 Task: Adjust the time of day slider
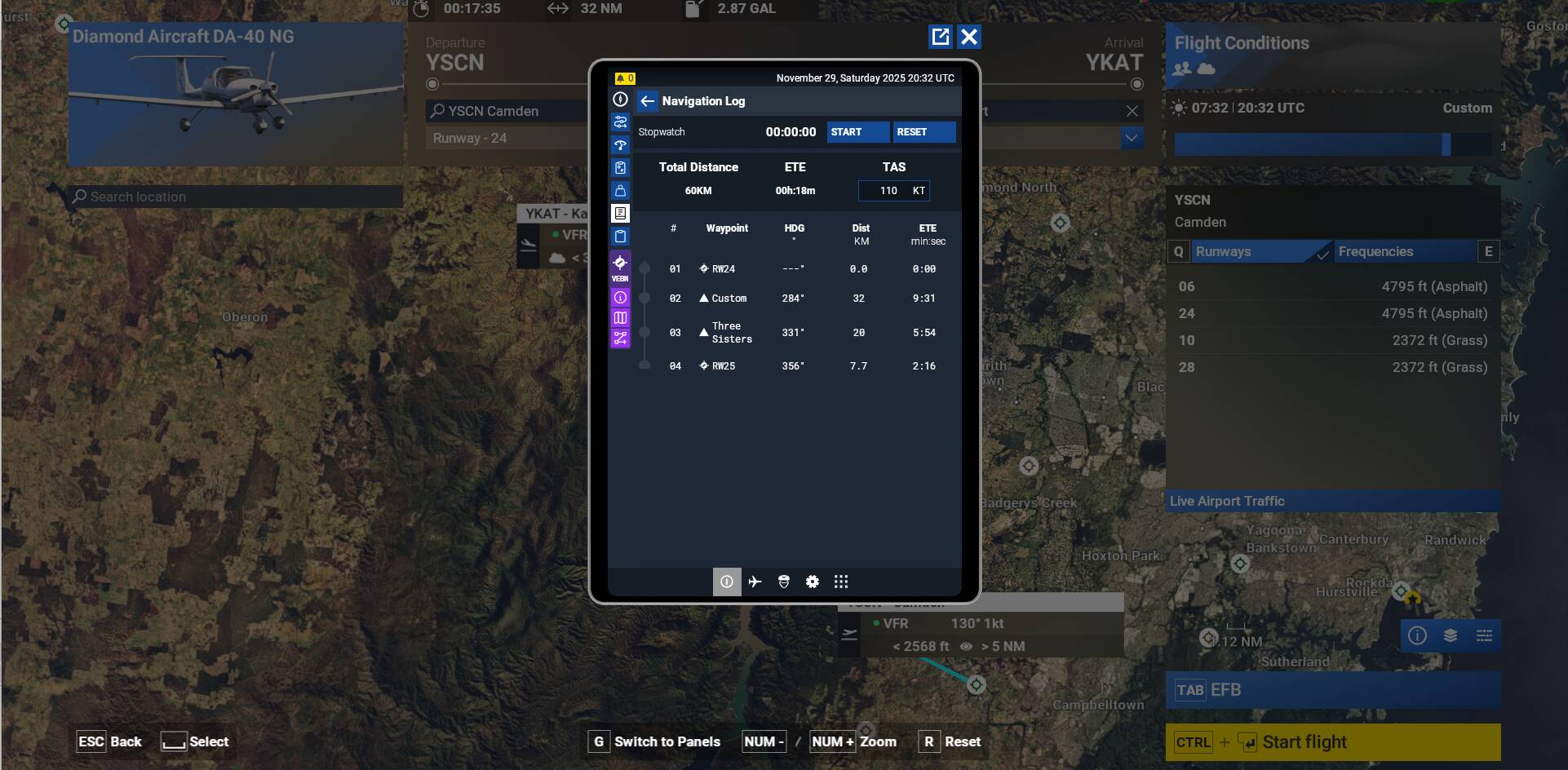pos(1333,144)
